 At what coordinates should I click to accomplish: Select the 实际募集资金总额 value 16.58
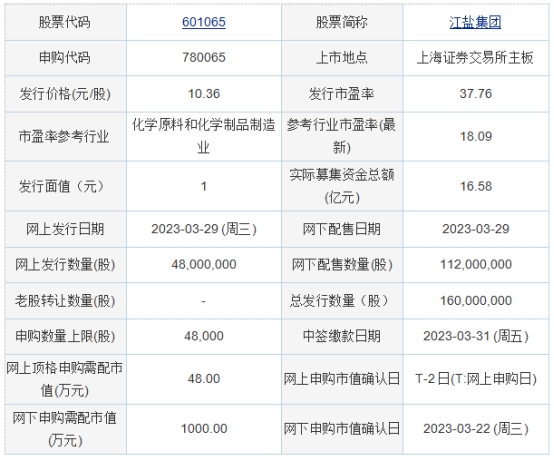click(476, 186)
